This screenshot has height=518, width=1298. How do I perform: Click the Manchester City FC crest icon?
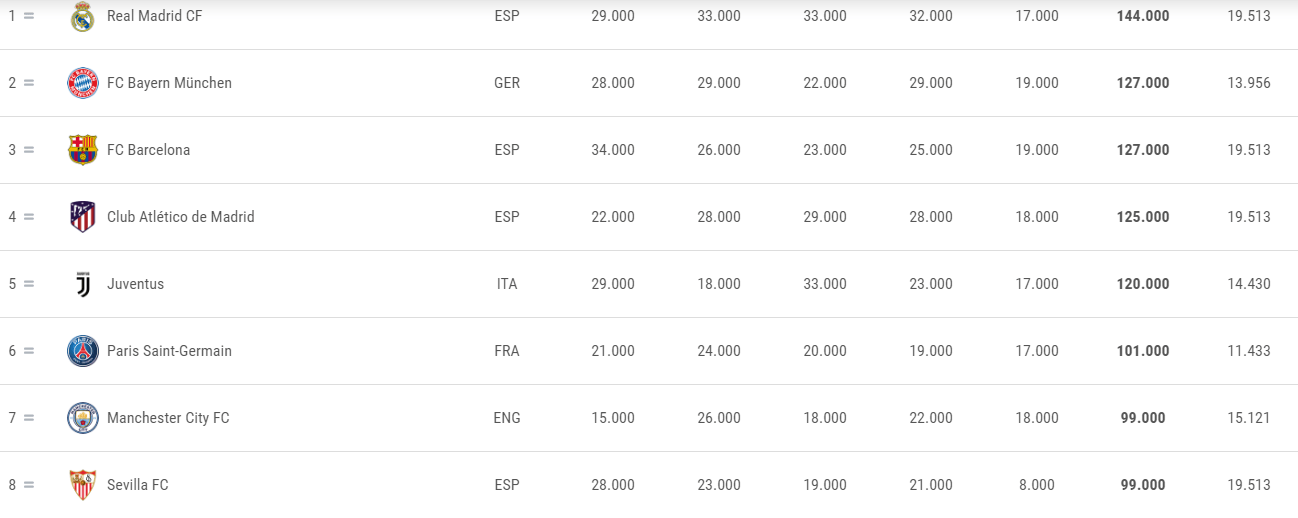pyautogui.click(x=82, y=418)
